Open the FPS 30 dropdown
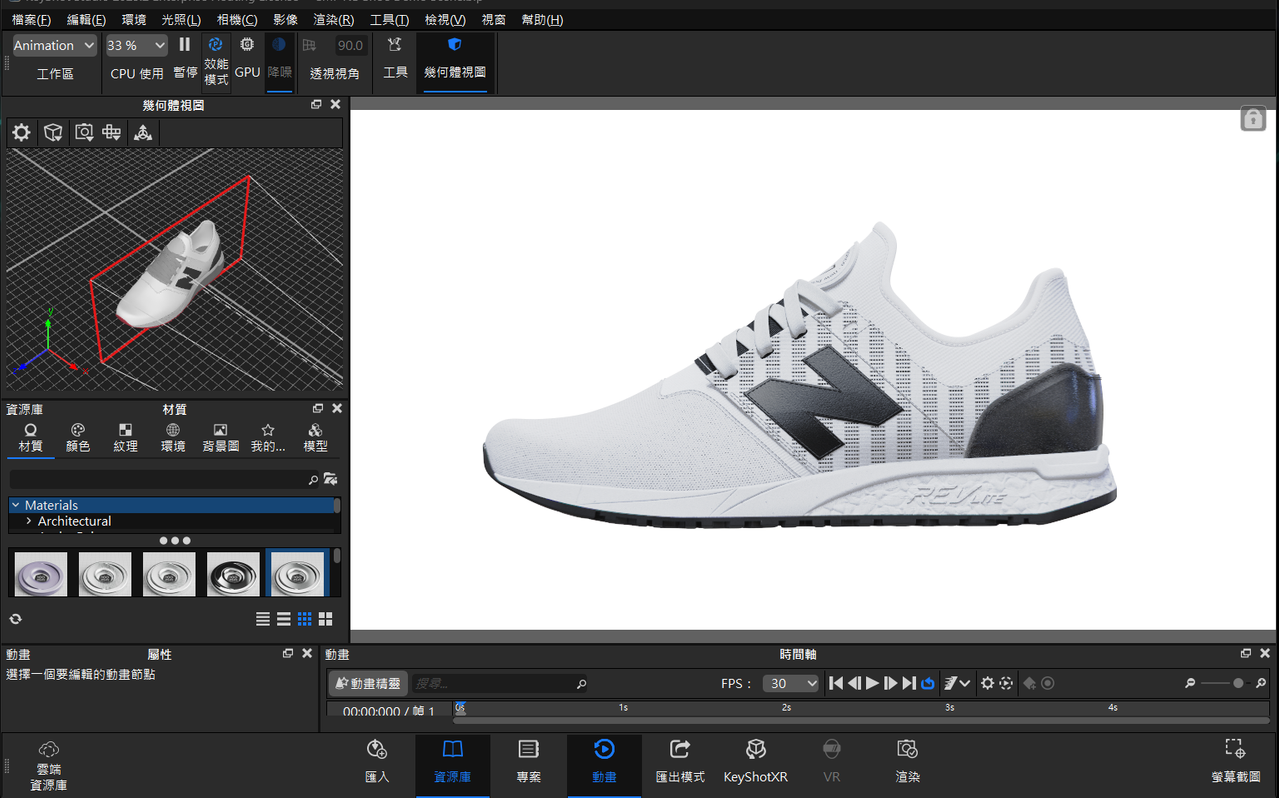Viewport: 1279px width, 798px height. [x=791, y=684]
